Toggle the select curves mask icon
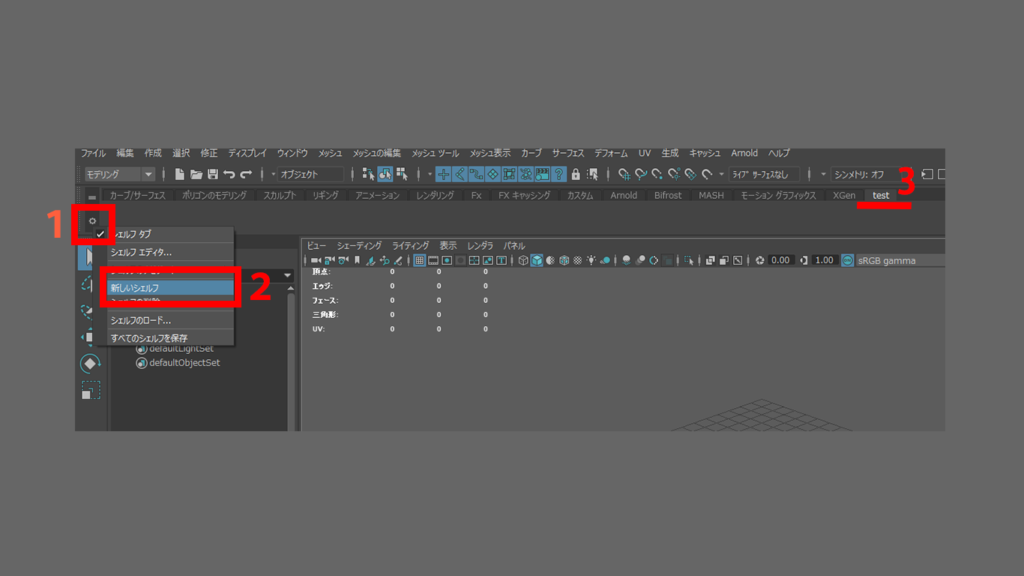 [x=476, y=174]
